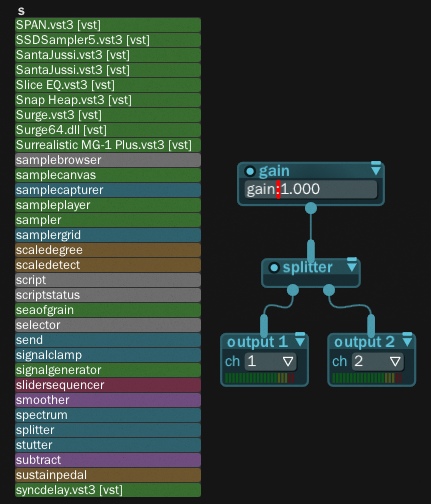Click the output 2 level meter

[x=367, y=378]
